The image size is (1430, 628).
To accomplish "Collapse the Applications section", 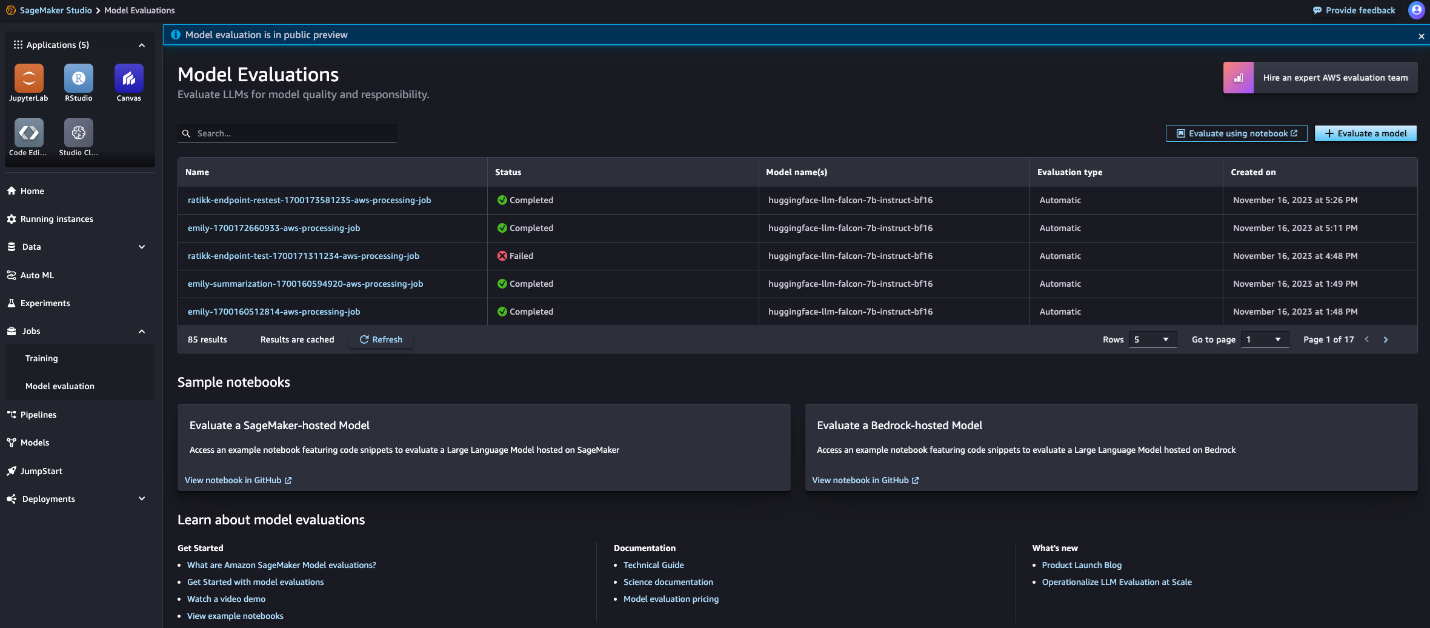I will coord(141,44).
